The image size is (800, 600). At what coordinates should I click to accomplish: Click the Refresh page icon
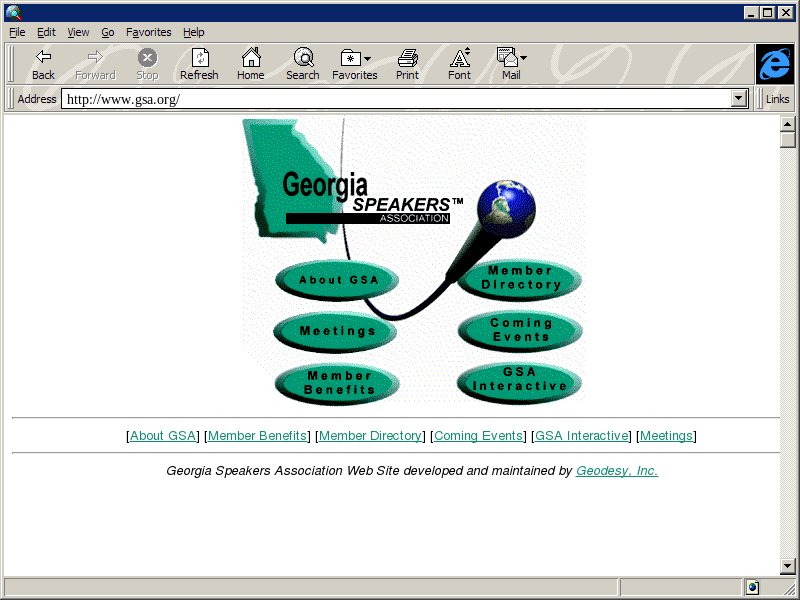pyautogui.click(x=199, y=64)
